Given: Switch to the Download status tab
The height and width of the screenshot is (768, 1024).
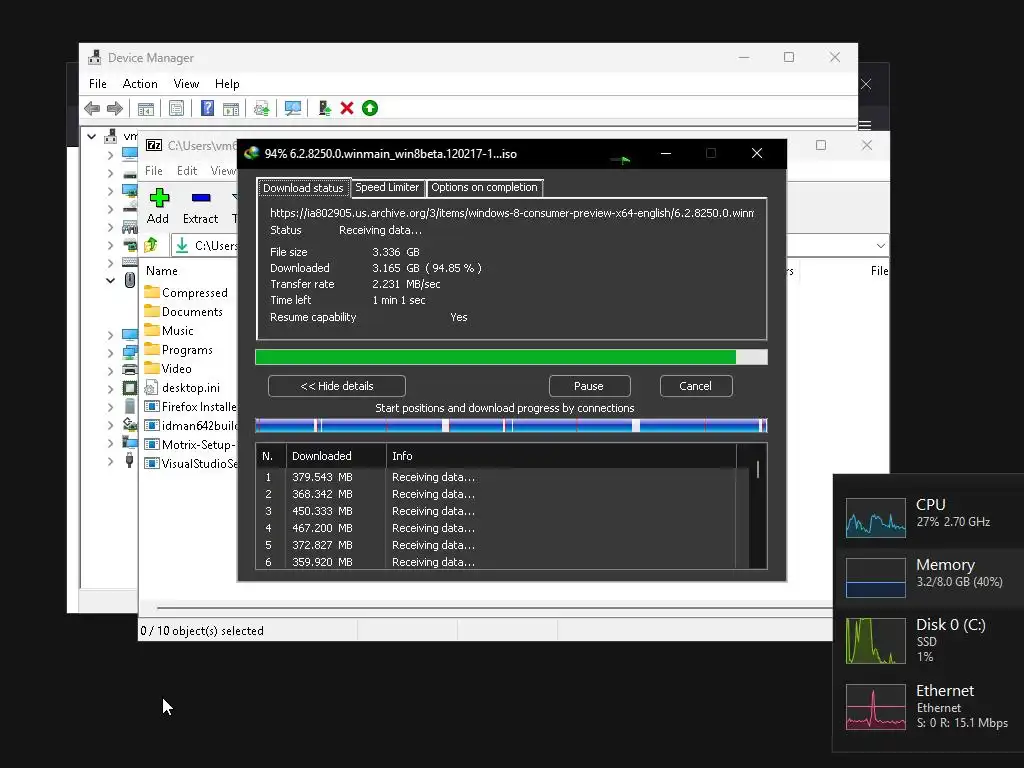Looking at the screenshot, I should (x=303, y=187).
